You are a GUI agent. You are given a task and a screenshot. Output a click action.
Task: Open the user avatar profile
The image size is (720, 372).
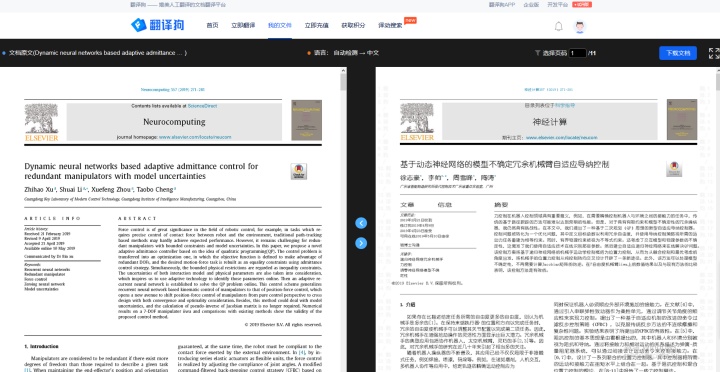580,27
